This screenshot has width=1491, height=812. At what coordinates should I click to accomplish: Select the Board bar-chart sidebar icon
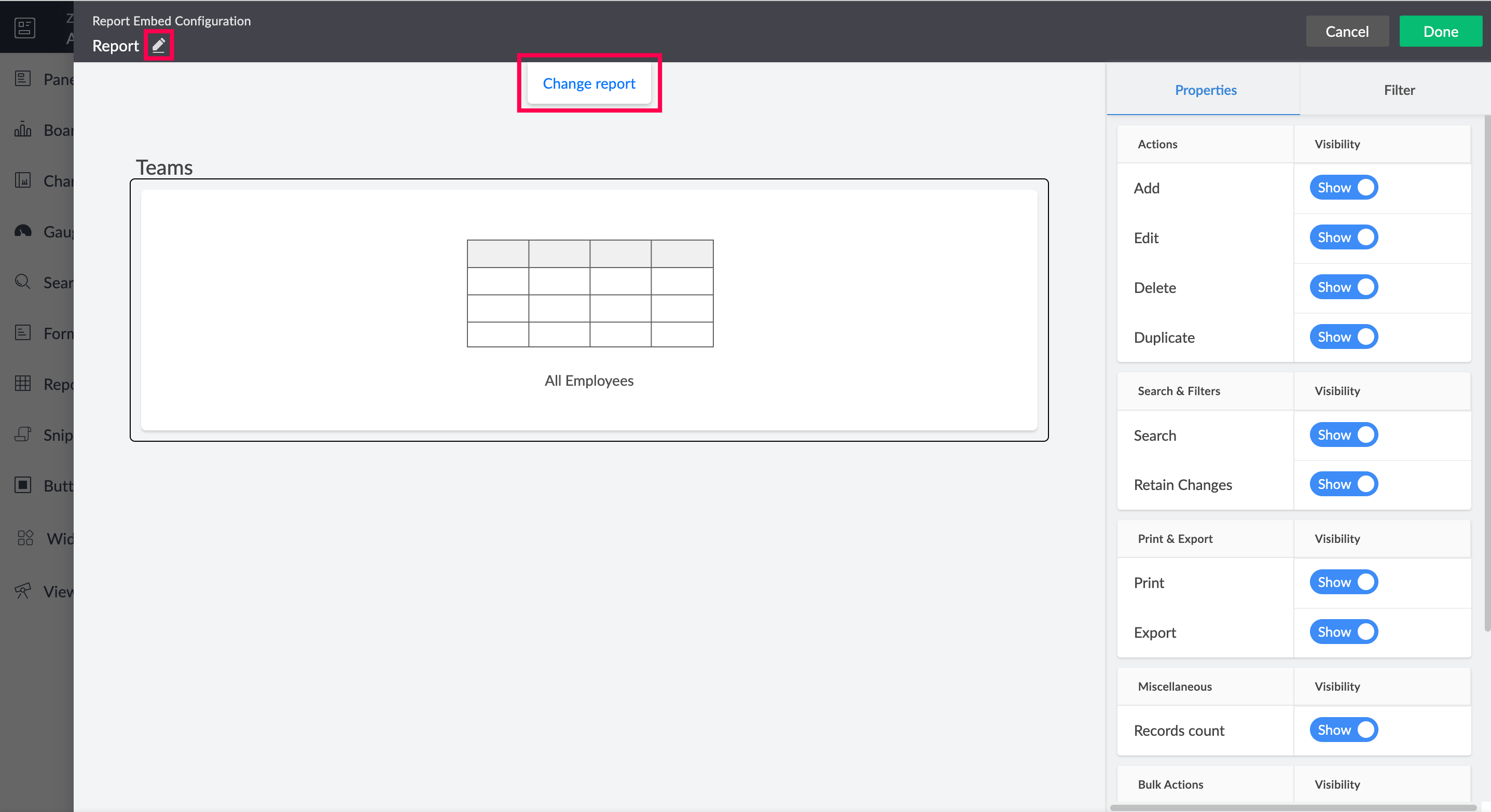tap(23, 130)
